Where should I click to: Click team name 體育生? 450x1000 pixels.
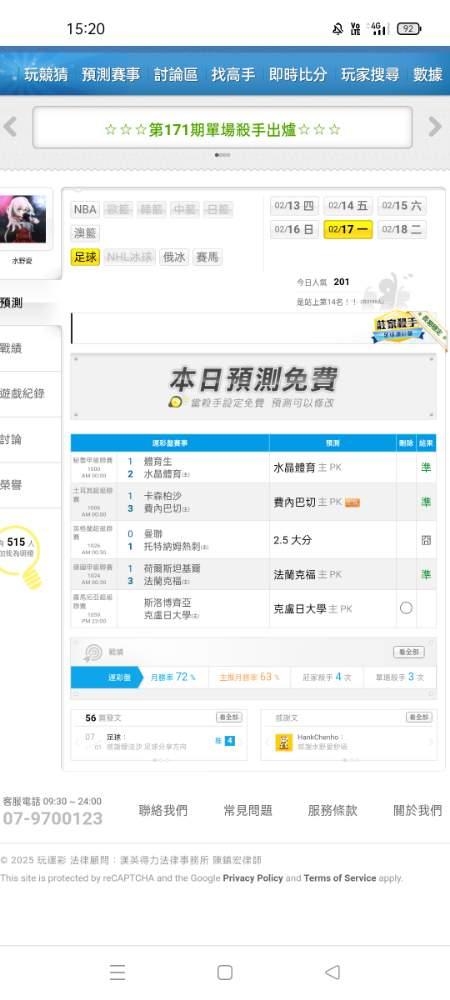[x=158, y=461]
